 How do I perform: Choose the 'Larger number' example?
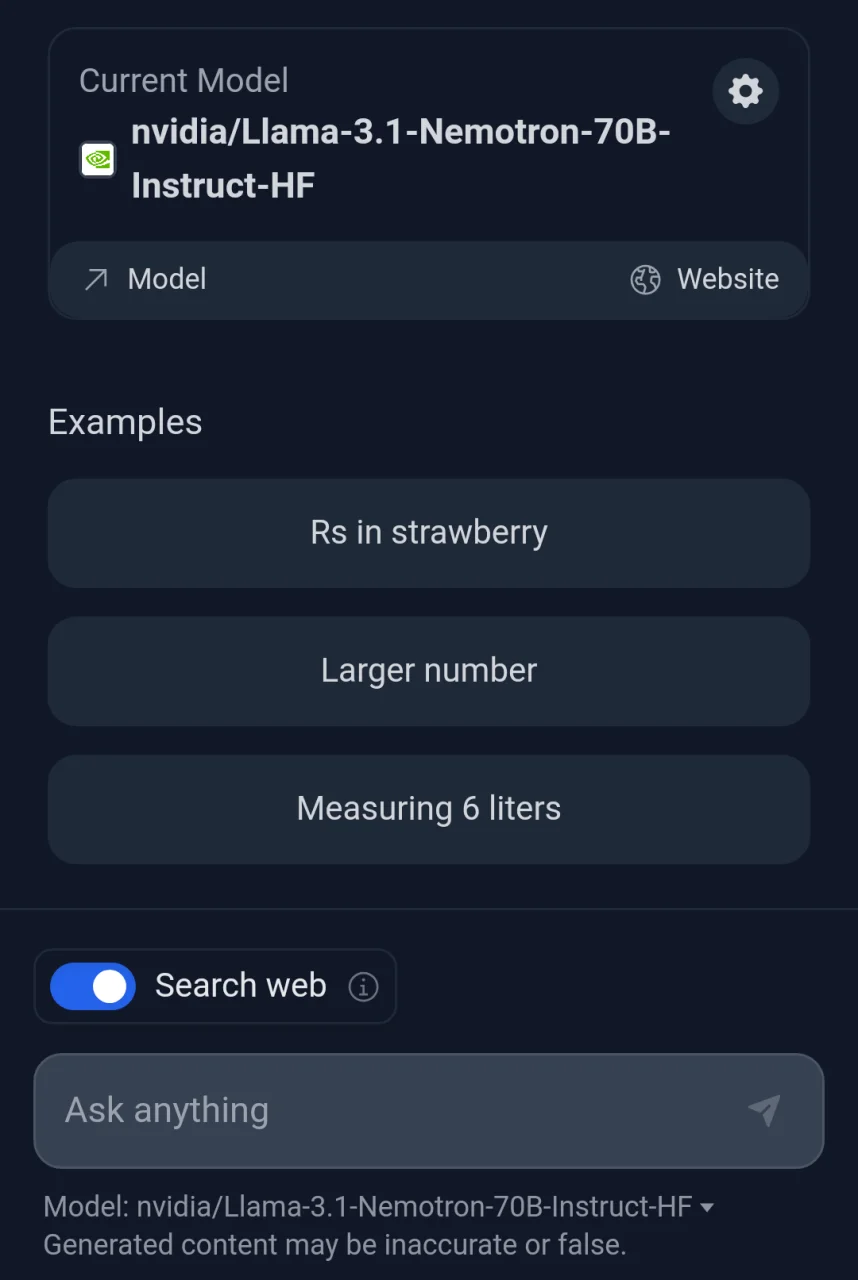(429, 671)
